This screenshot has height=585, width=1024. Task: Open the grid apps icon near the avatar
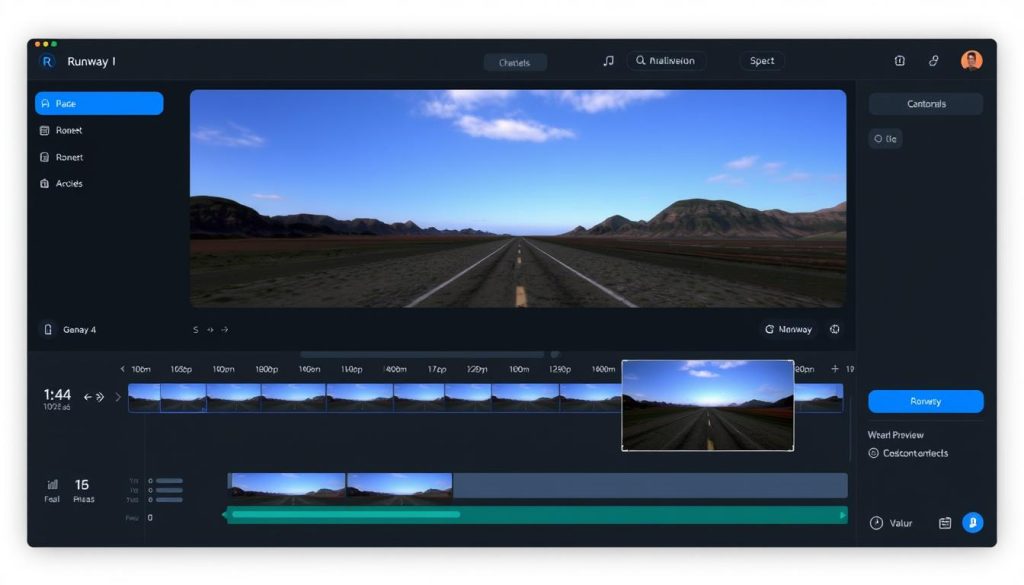[899, 60]
